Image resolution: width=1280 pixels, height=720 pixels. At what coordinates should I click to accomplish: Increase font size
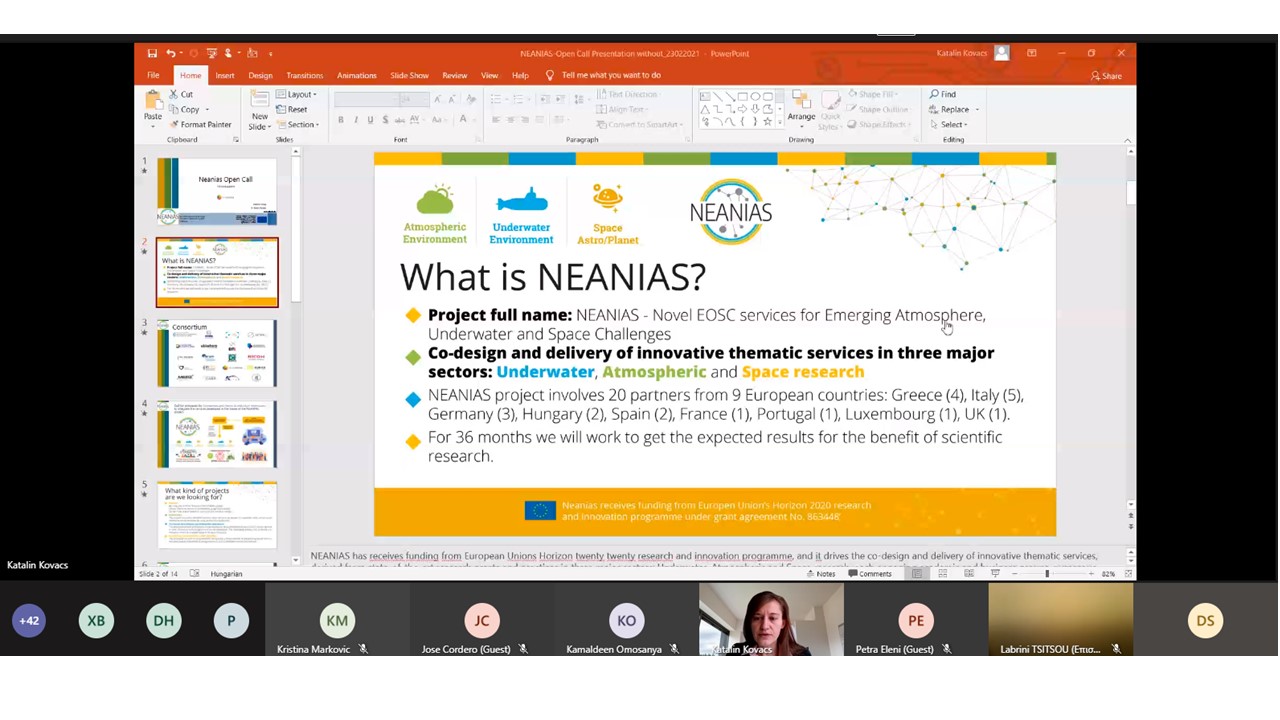pos(439,99)
